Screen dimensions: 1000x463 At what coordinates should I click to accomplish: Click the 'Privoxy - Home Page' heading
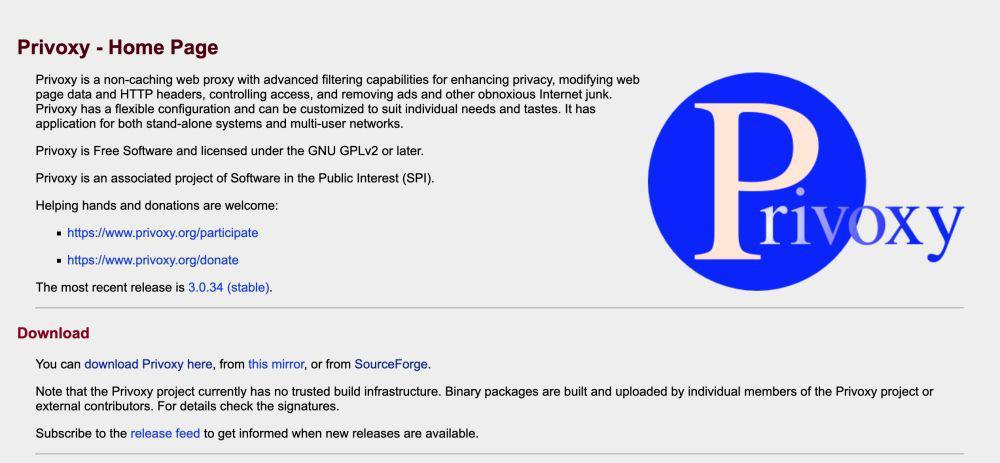pyautogui.click(x=117, y=47)
